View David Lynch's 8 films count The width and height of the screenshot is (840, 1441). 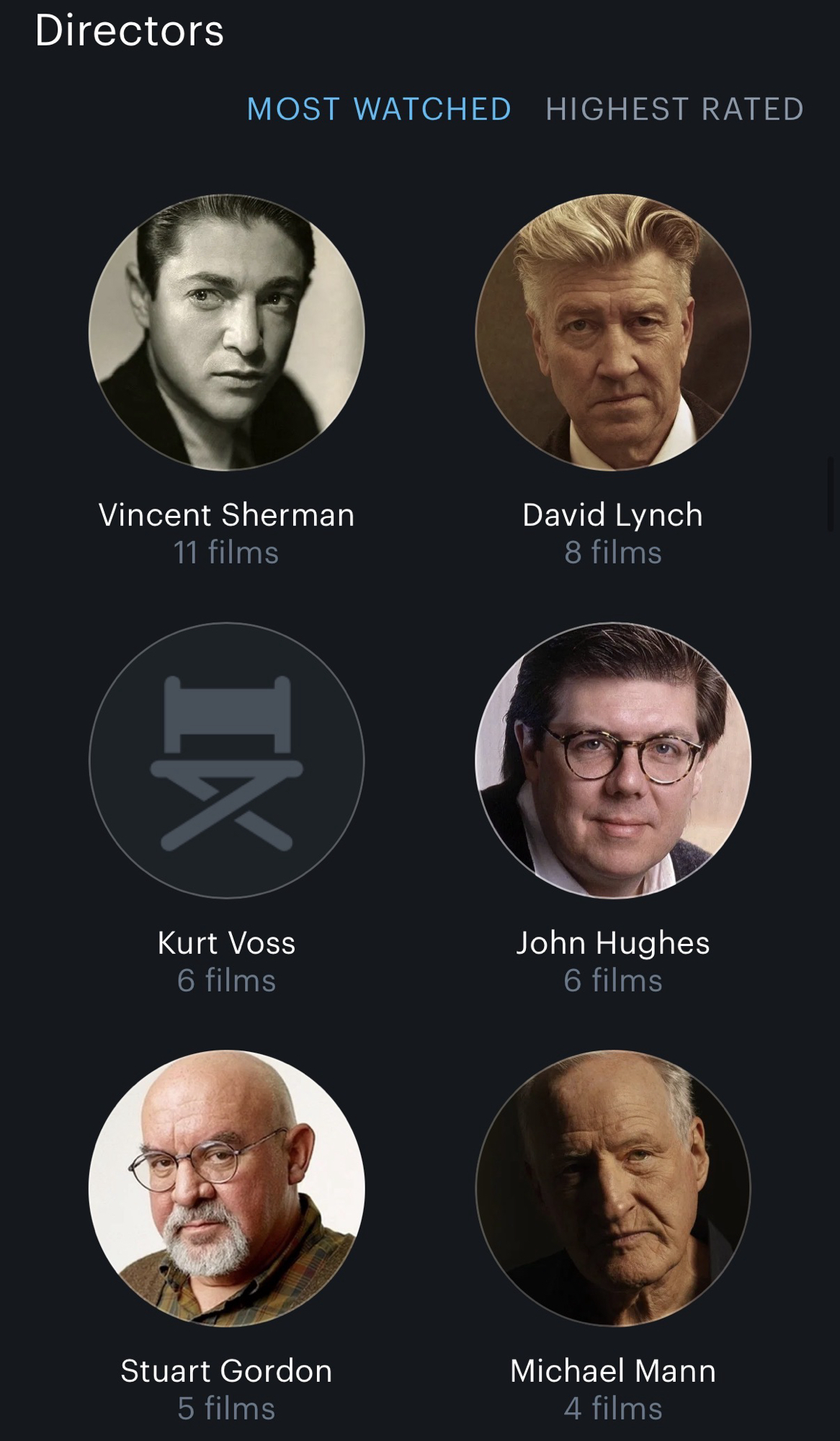tap(613, 553)
